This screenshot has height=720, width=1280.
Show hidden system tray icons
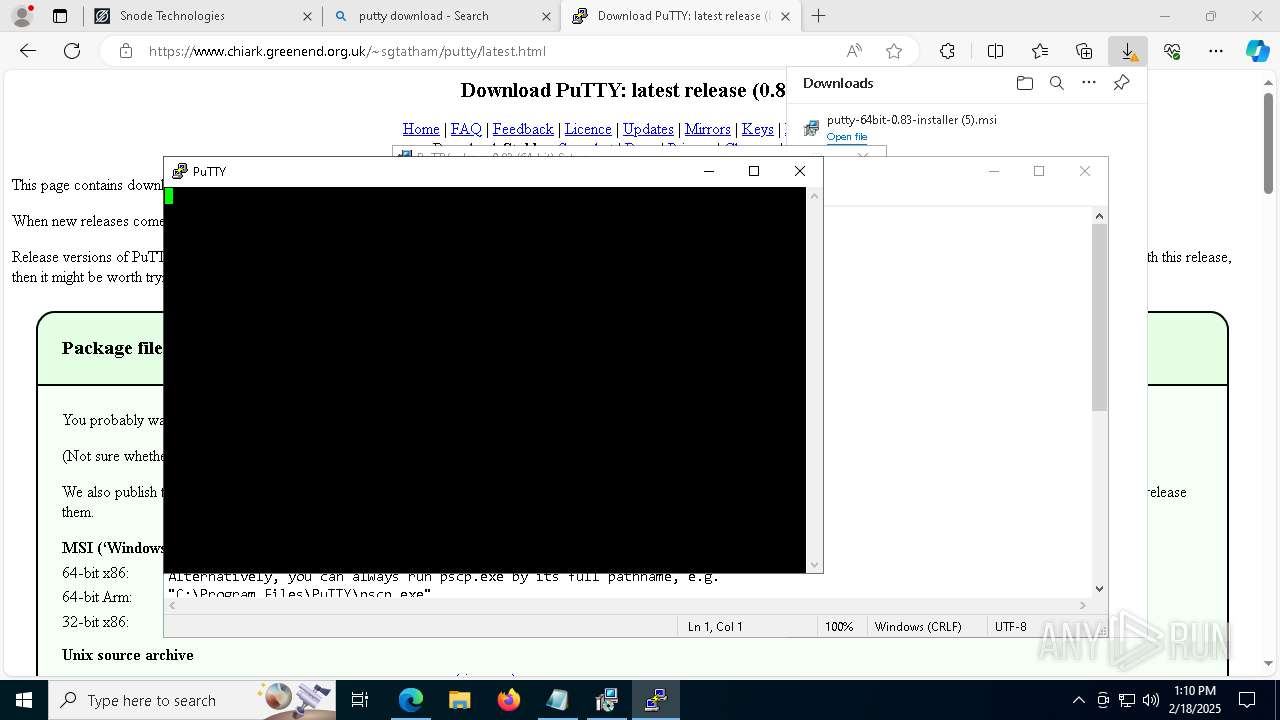click(x=1078, y=700)
